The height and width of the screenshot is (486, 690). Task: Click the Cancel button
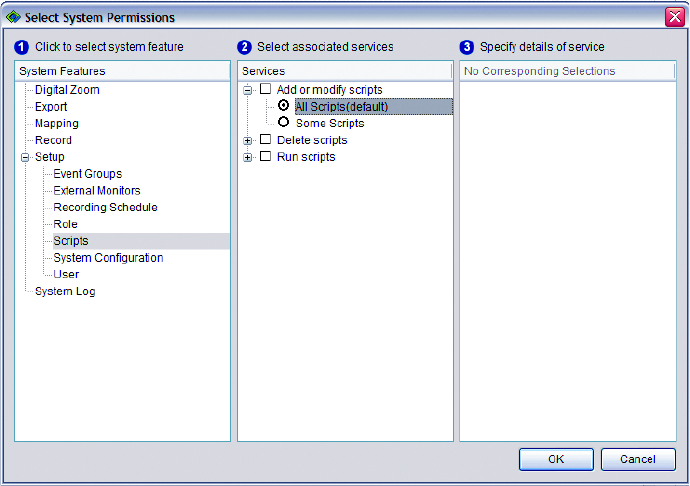(x=638, y=459)
